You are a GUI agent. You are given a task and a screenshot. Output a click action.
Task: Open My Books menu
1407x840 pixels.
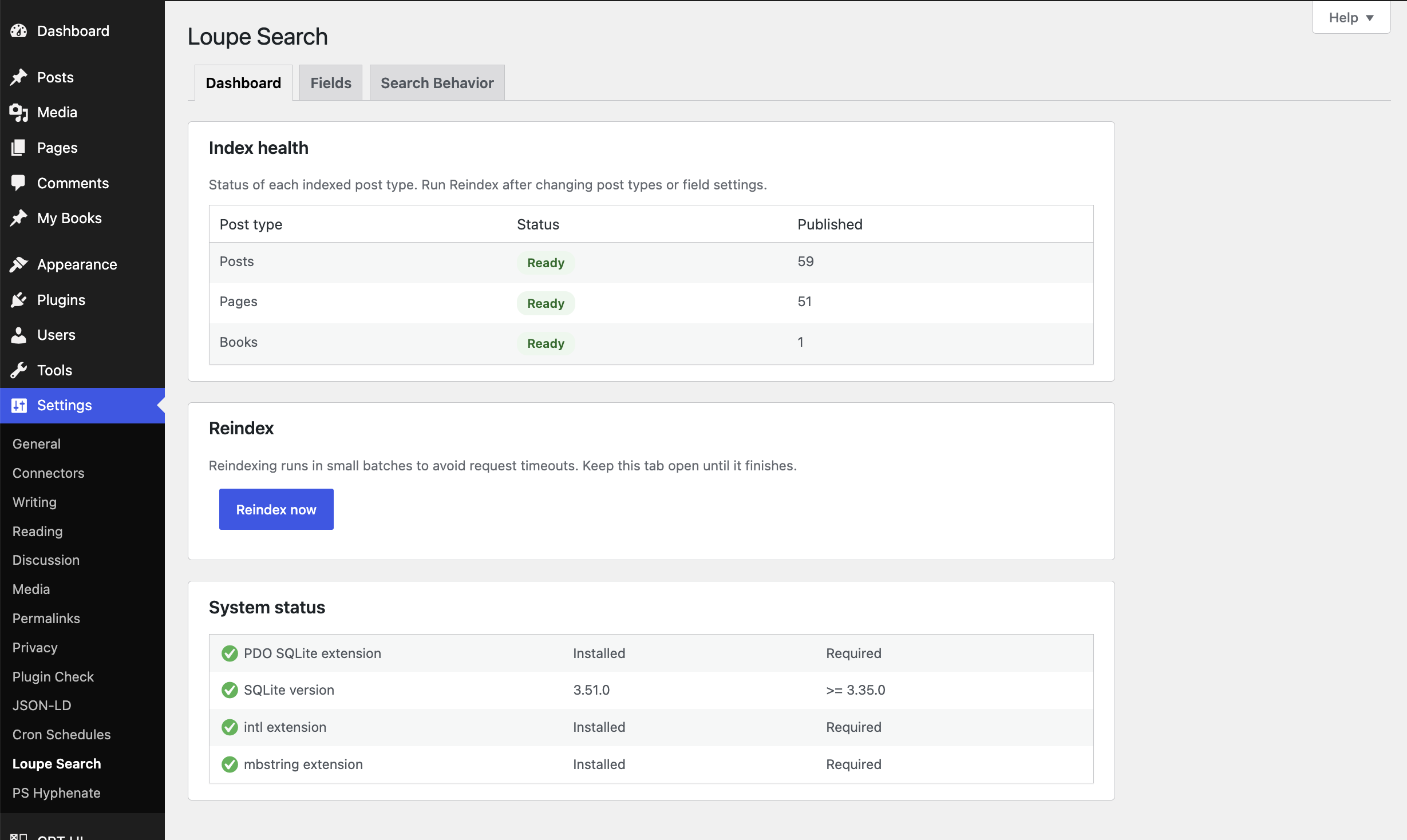tap(82, 218)
